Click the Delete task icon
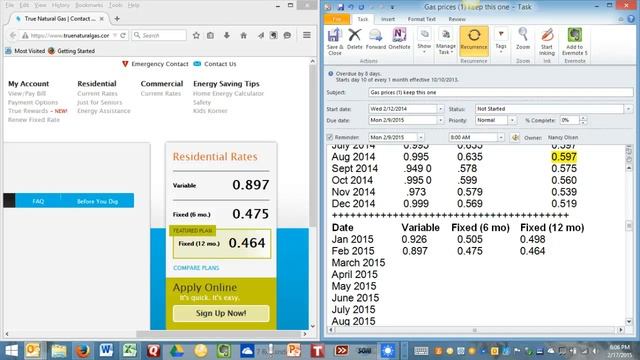 click(x=354, y=40)
